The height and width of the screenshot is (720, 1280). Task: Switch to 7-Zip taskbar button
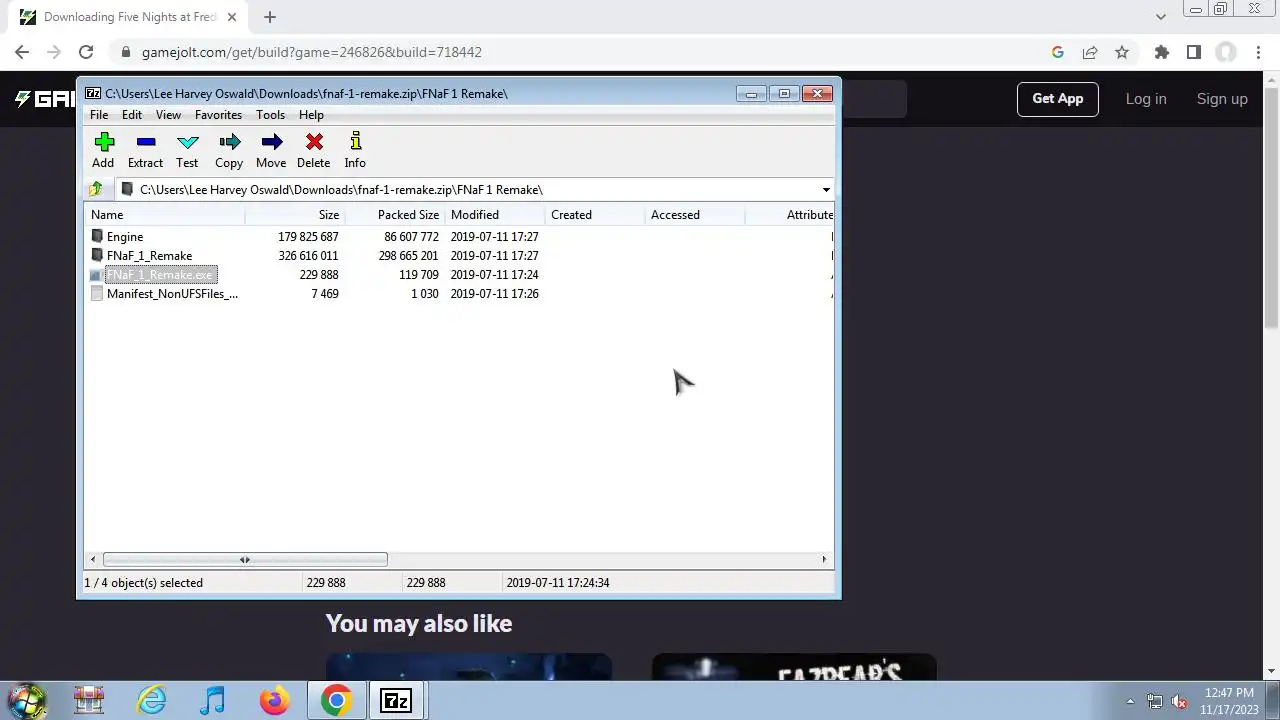397,701
